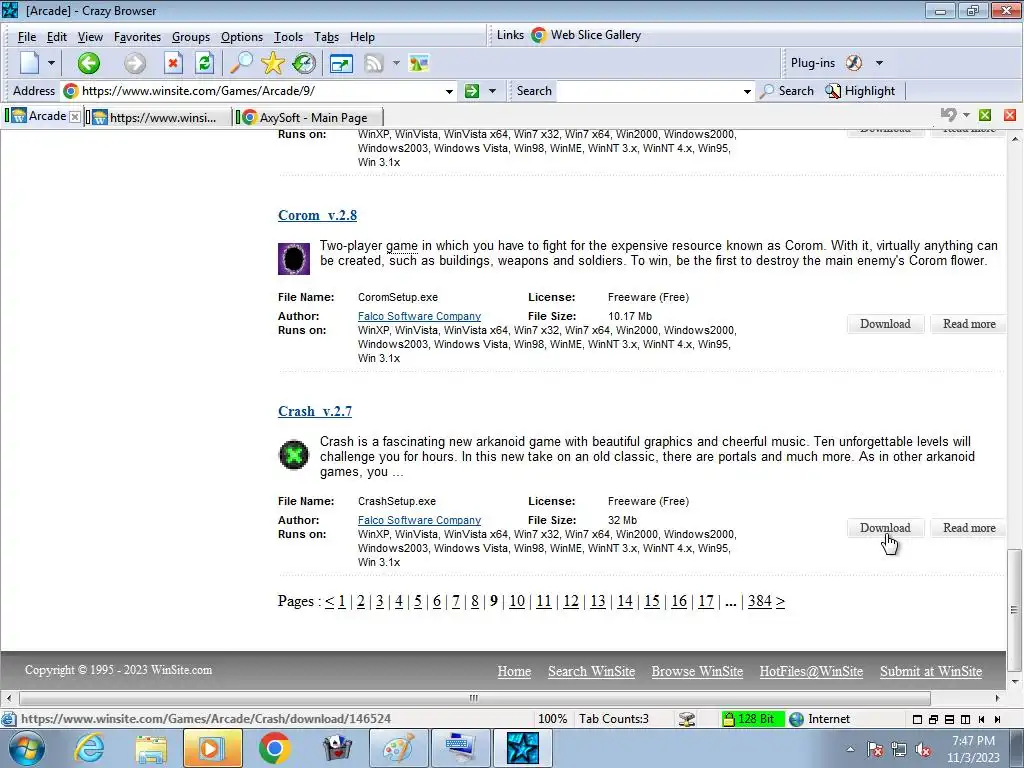Viewport: 1024px width, 768px height.
Task: Open Internet Explorer from the taskbar
Action: (x=89, y=748)
